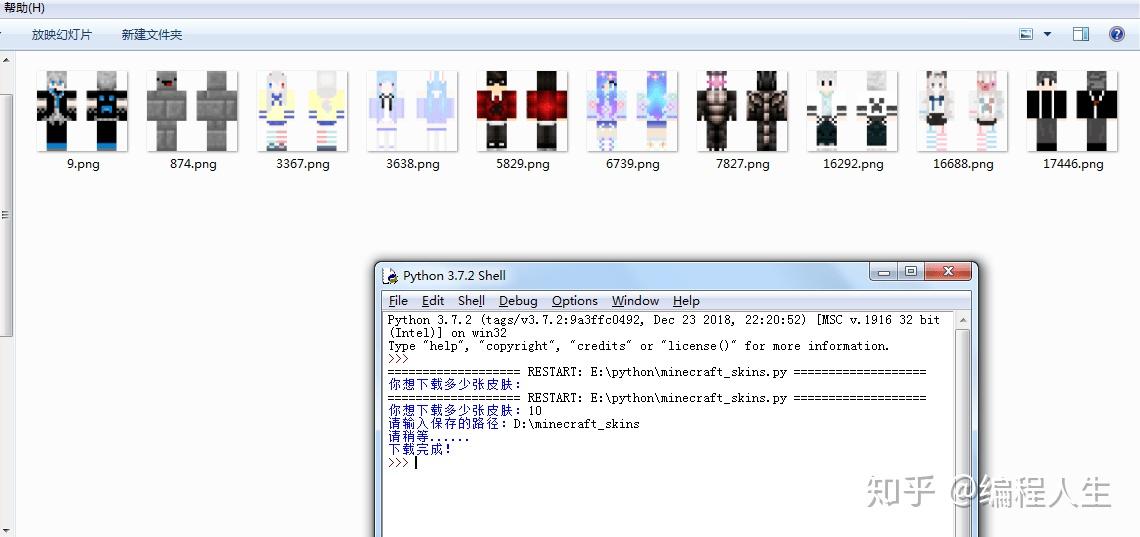The width and height of the screenshot is (1140, 537).
Task: Open the Help menu in Python Shell
Action: [686, 301]
